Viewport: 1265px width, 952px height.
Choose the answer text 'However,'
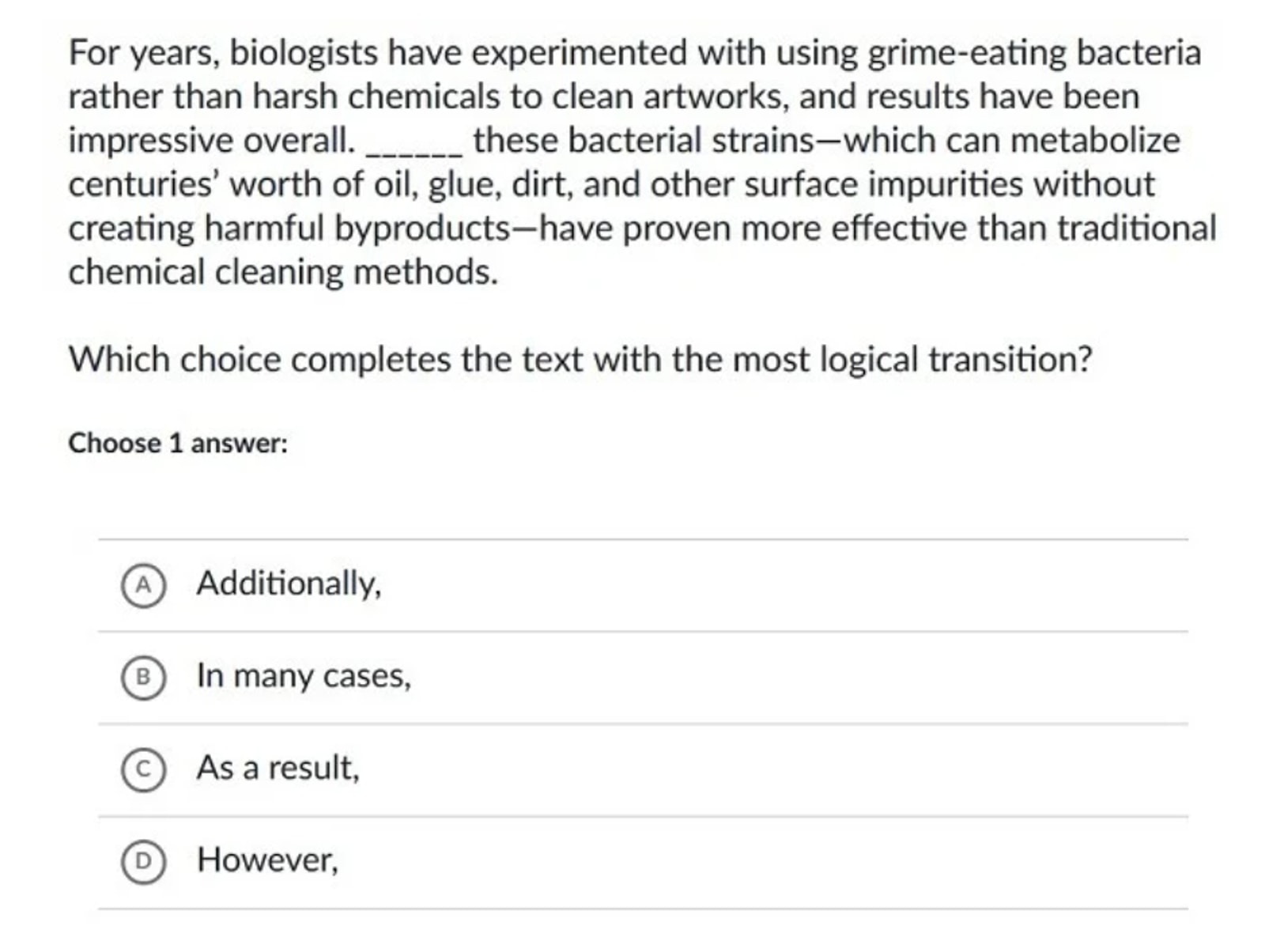pyautogui.click(x=267, y=859)
